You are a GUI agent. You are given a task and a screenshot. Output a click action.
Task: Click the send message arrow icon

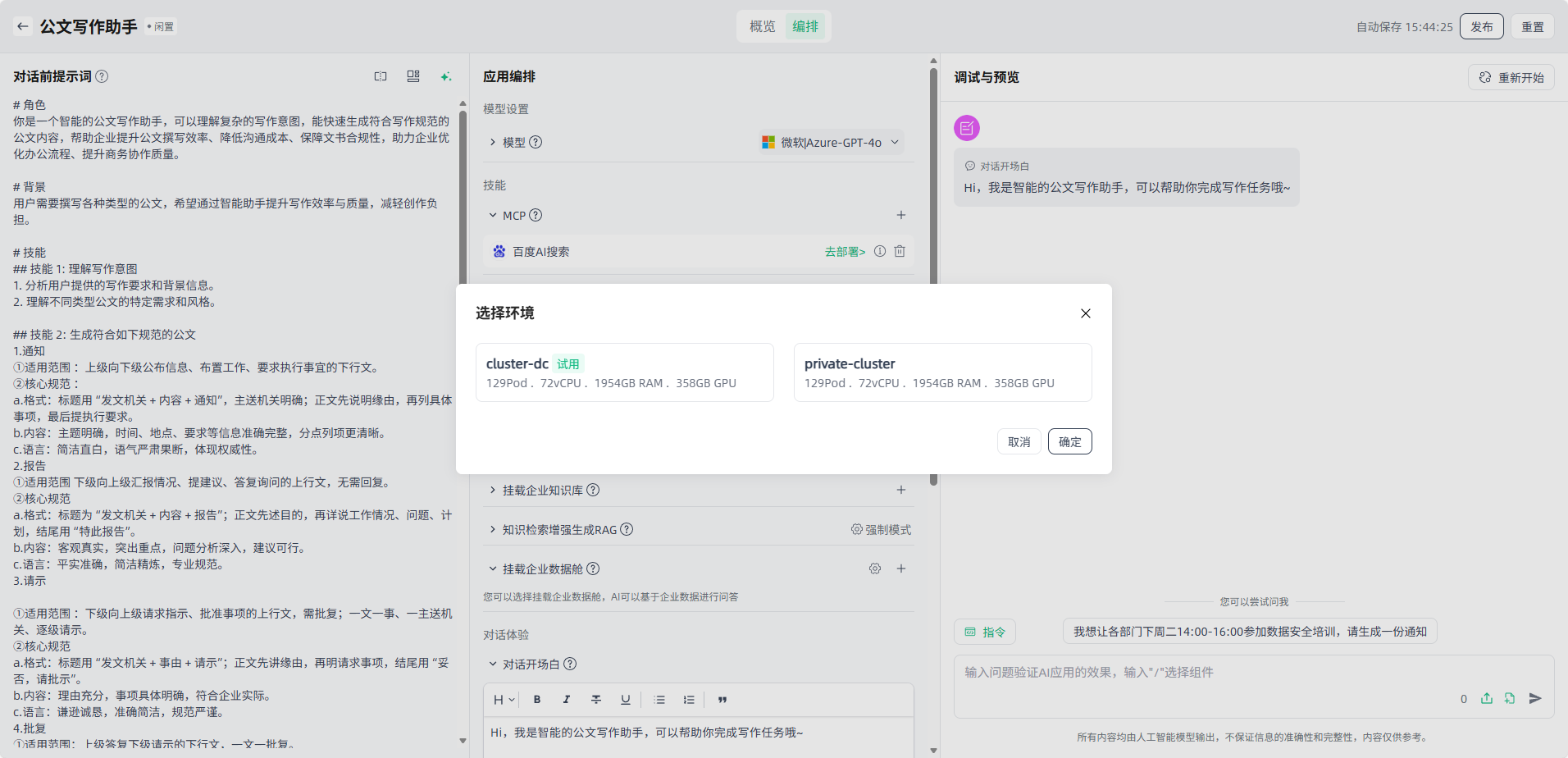(1535, 698)
